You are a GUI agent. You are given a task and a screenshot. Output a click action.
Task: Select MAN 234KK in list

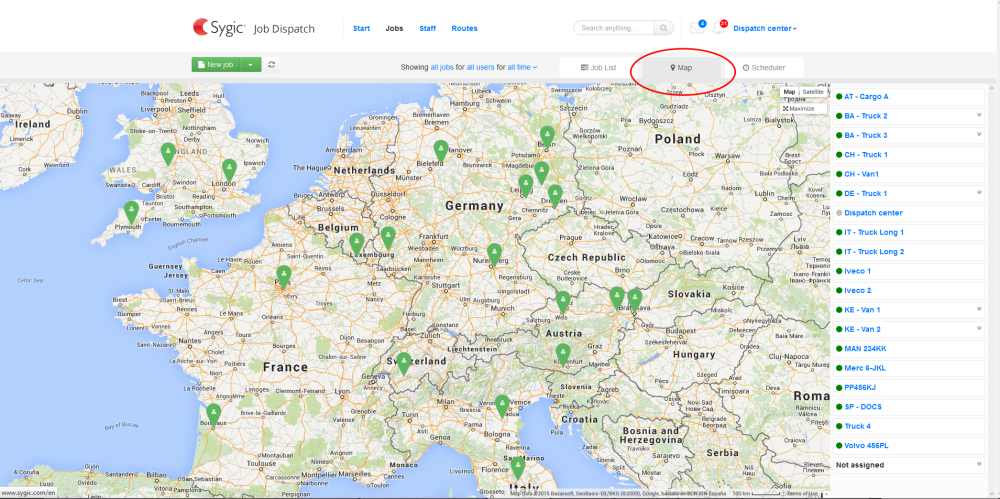[909, 348]
